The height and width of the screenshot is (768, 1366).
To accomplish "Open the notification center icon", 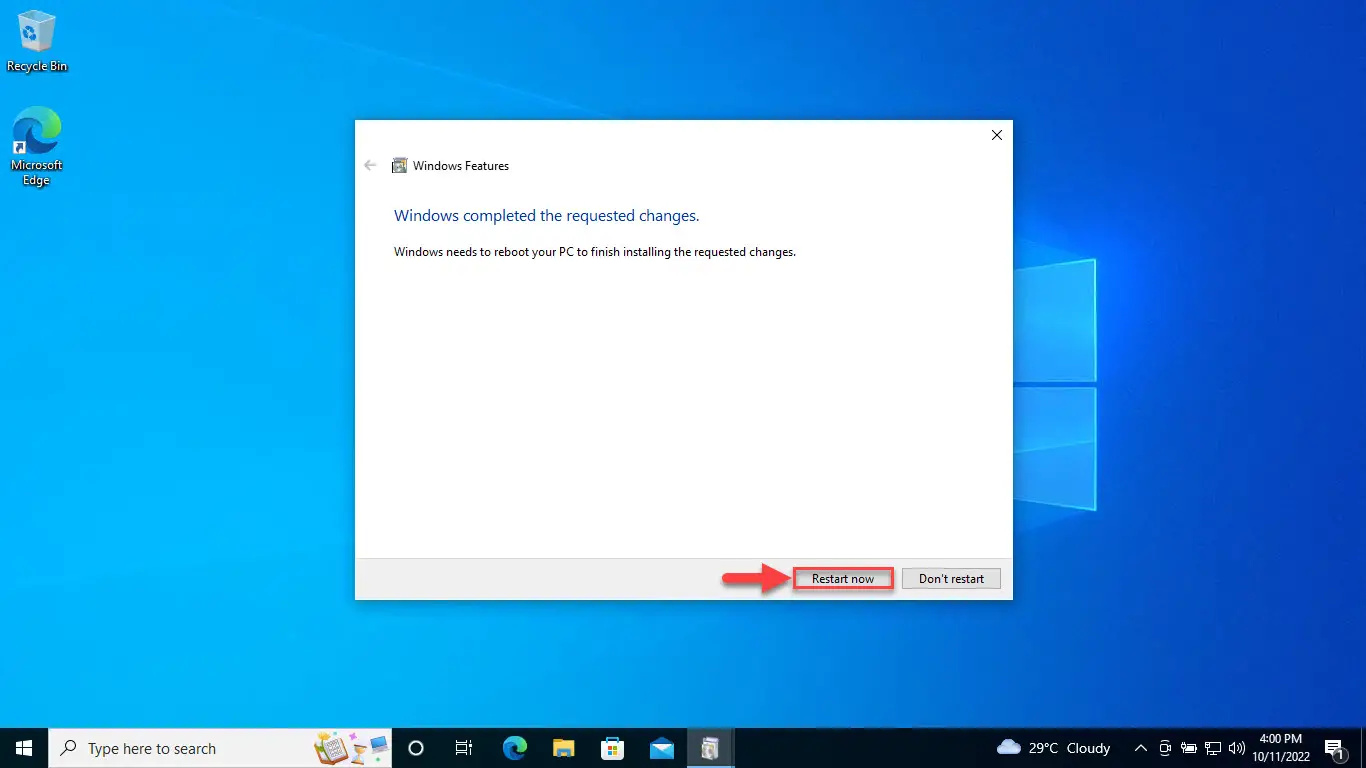I will pyautogui.click(x=1334, y=748).
